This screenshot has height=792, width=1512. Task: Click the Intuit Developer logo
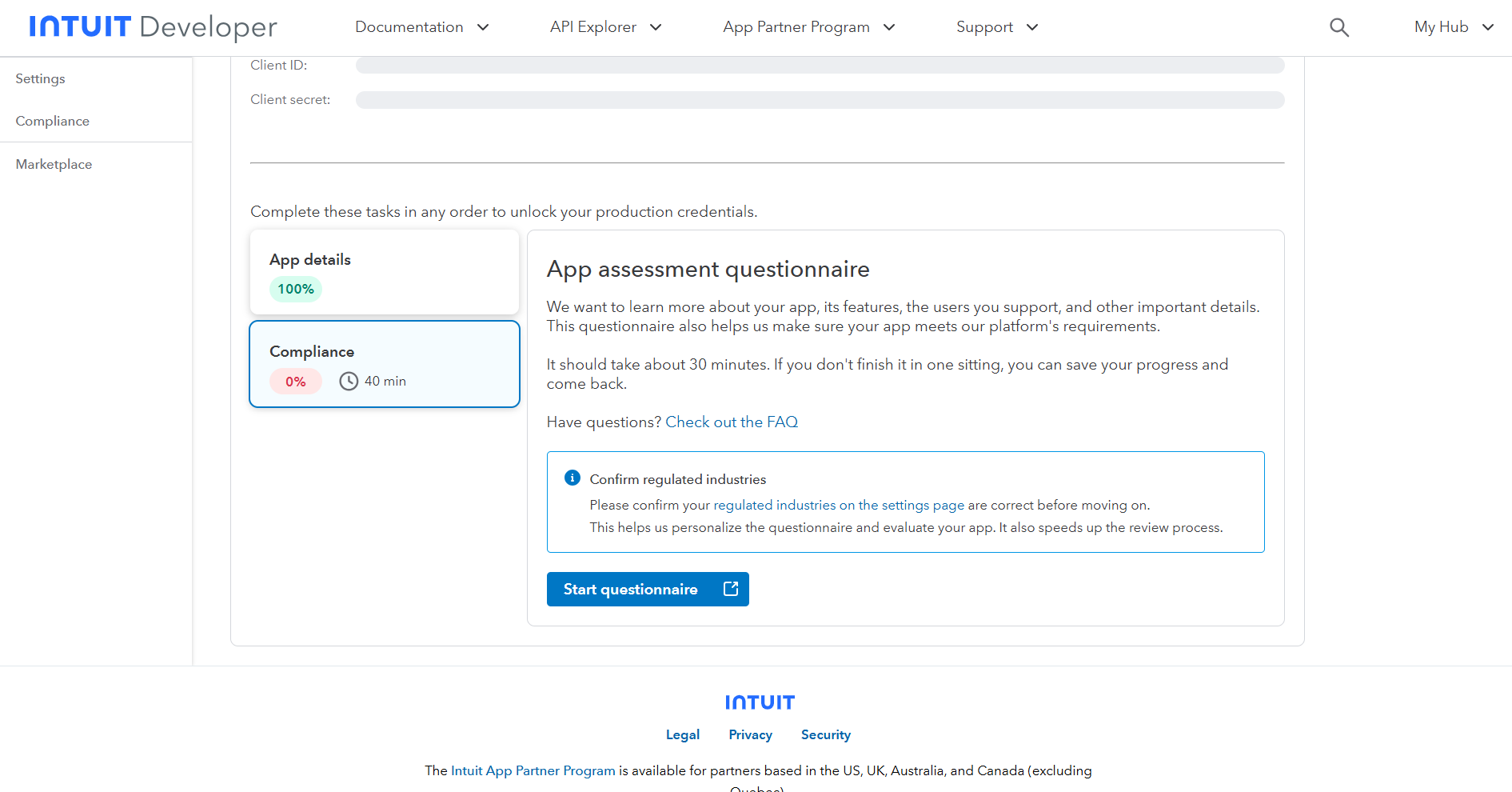point(153,27)
